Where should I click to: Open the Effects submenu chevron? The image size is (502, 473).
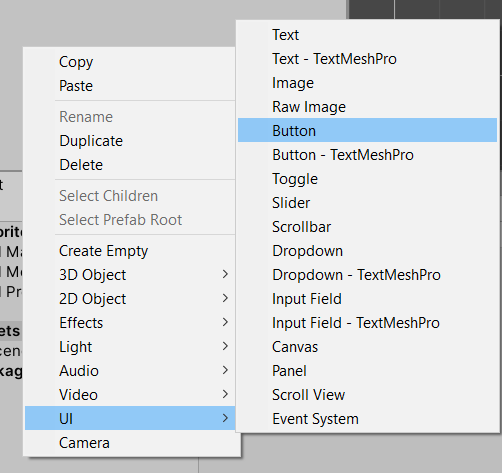click(225, 322)
